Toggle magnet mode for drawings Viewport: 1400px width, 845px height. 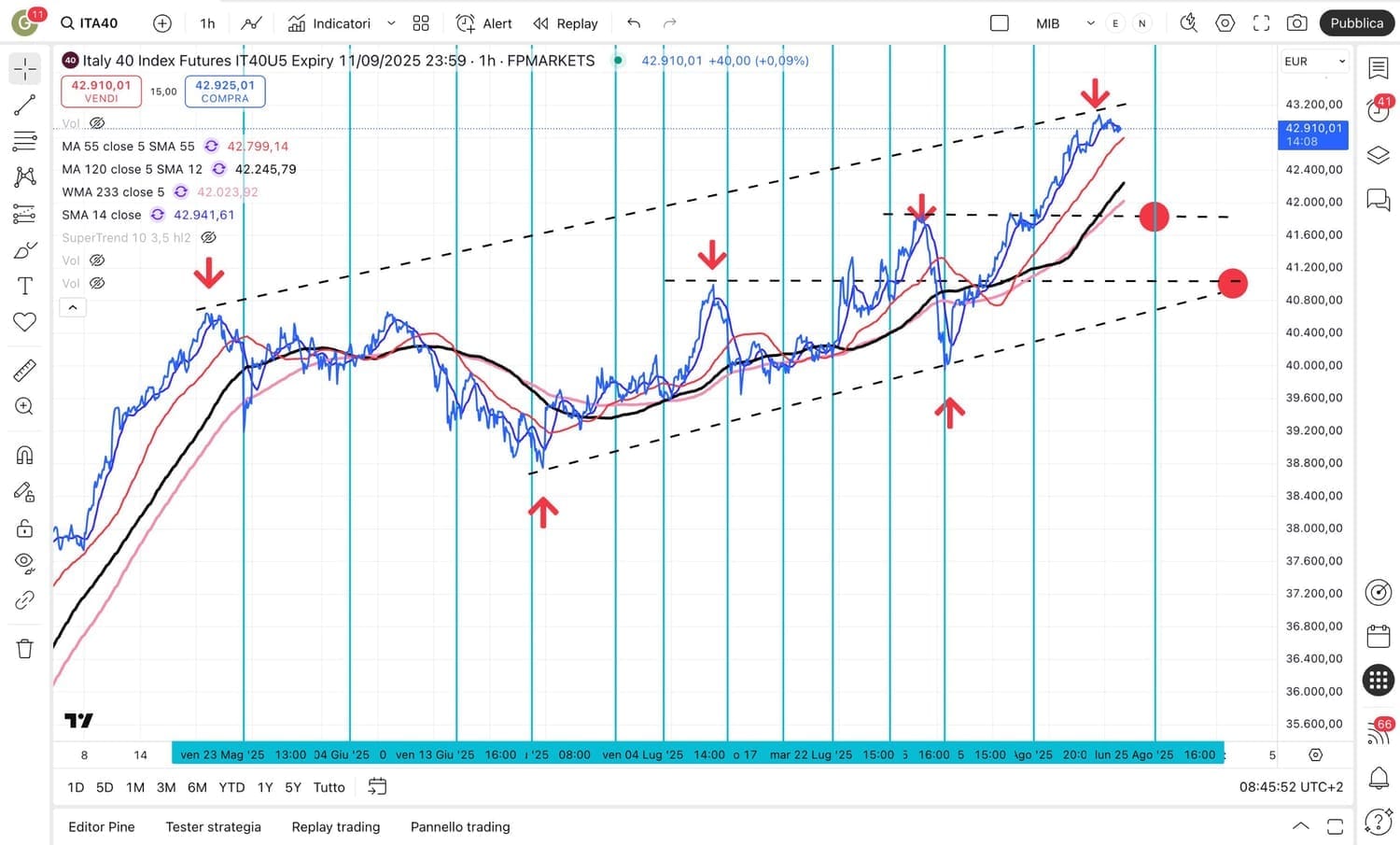(25, 455)
